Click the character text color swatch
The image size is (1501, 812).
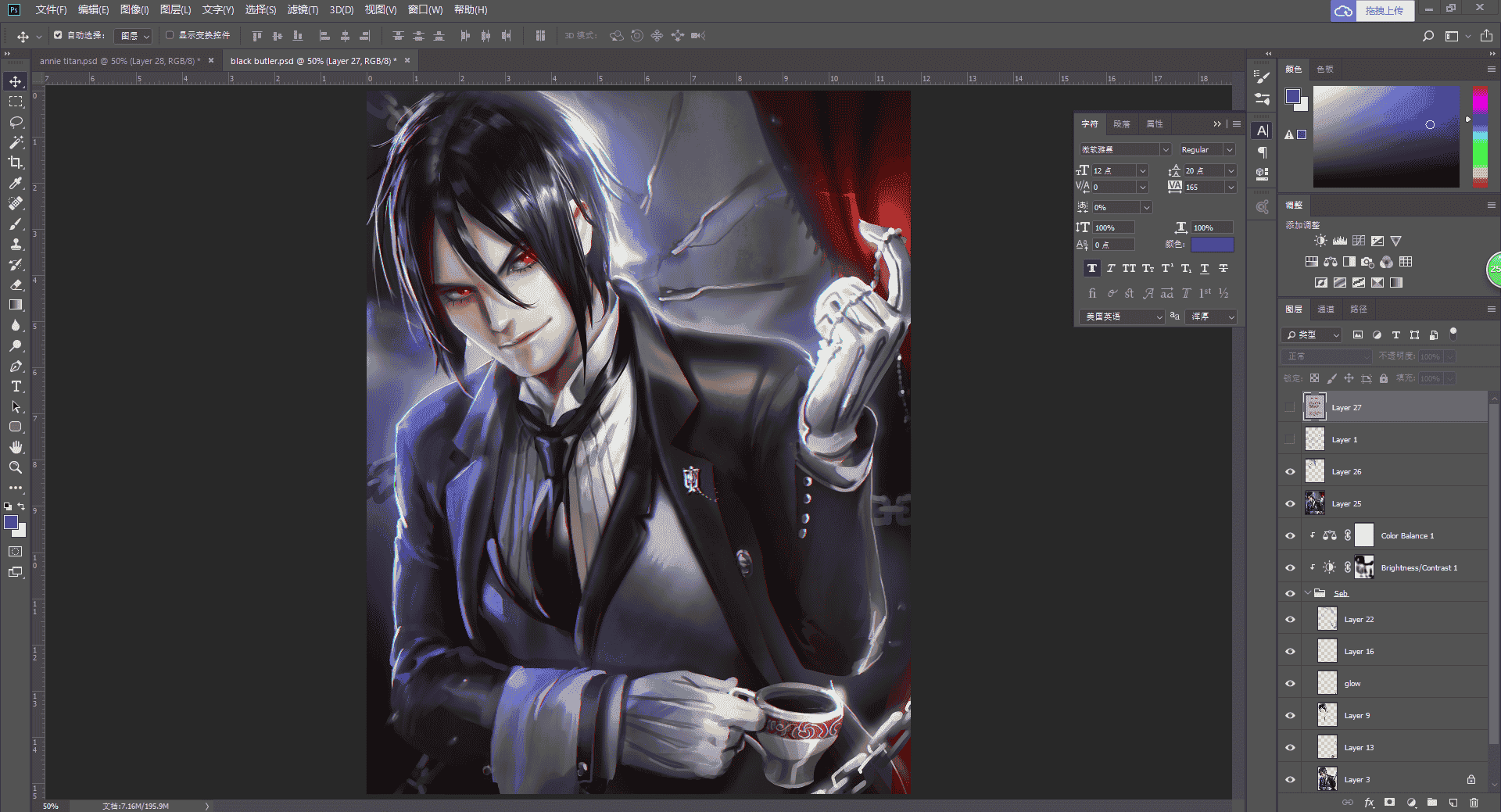(1212, 245)
